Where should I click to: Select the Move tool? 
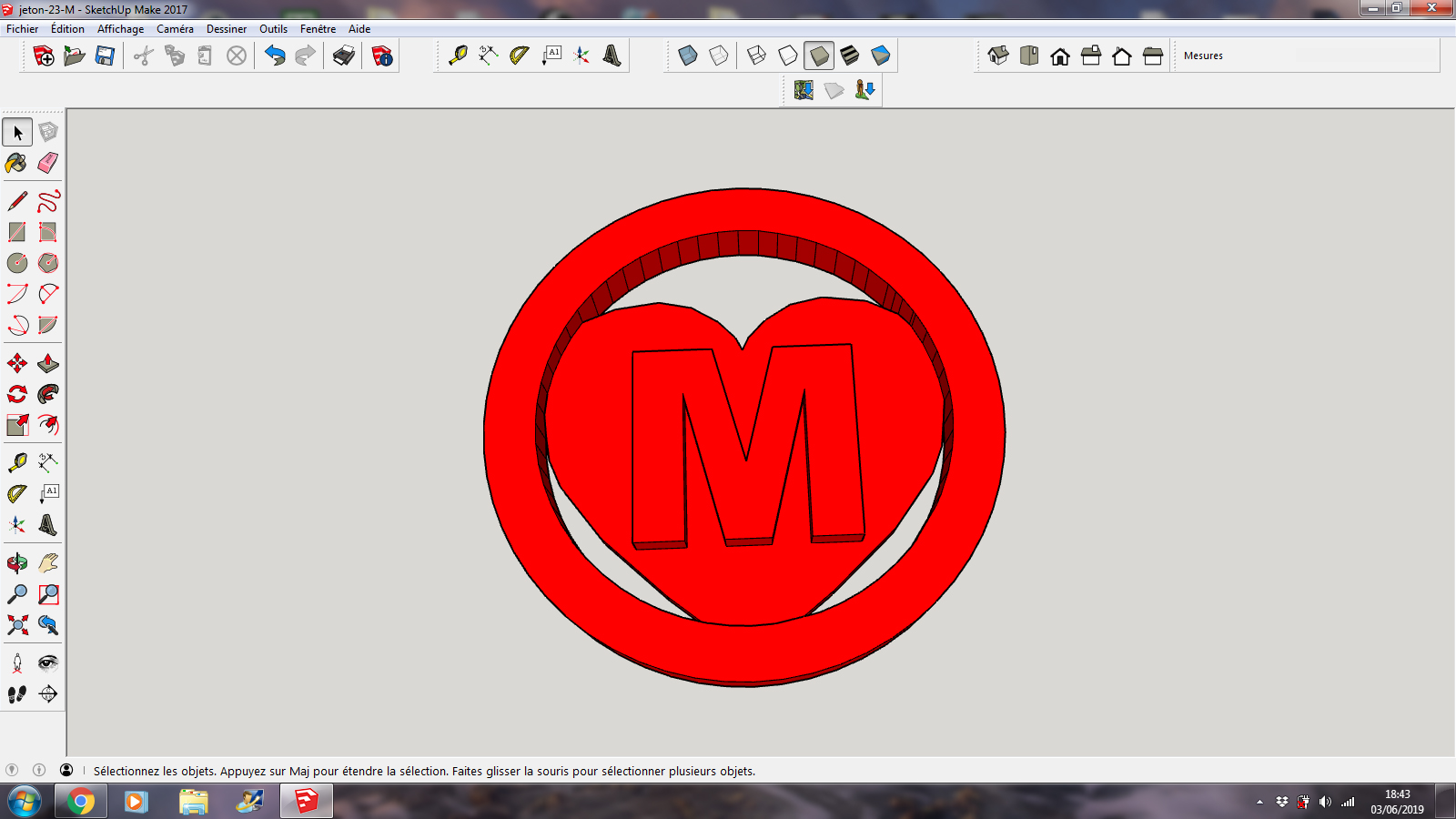click(x=16, y=364)
